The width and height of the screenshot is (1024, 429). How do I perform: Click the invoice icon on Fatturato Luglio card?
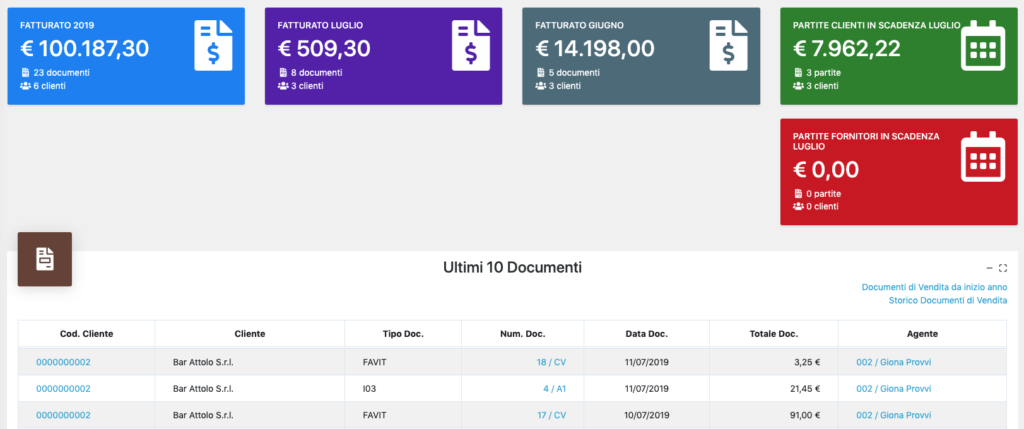(471, 45)
